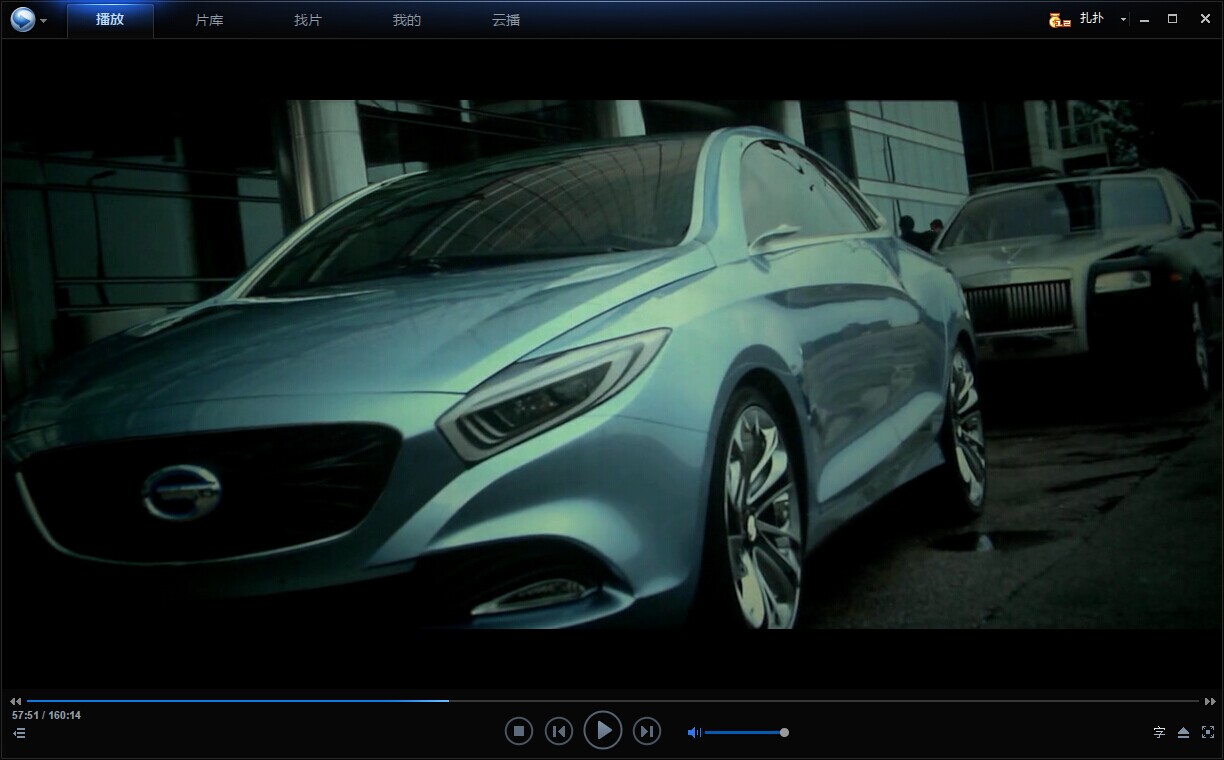Image resolution: width=1224 pixels, height=760 pixels.
Task: Open the 云播 tab
Action: pyautogui.click(x=506, y=20)
